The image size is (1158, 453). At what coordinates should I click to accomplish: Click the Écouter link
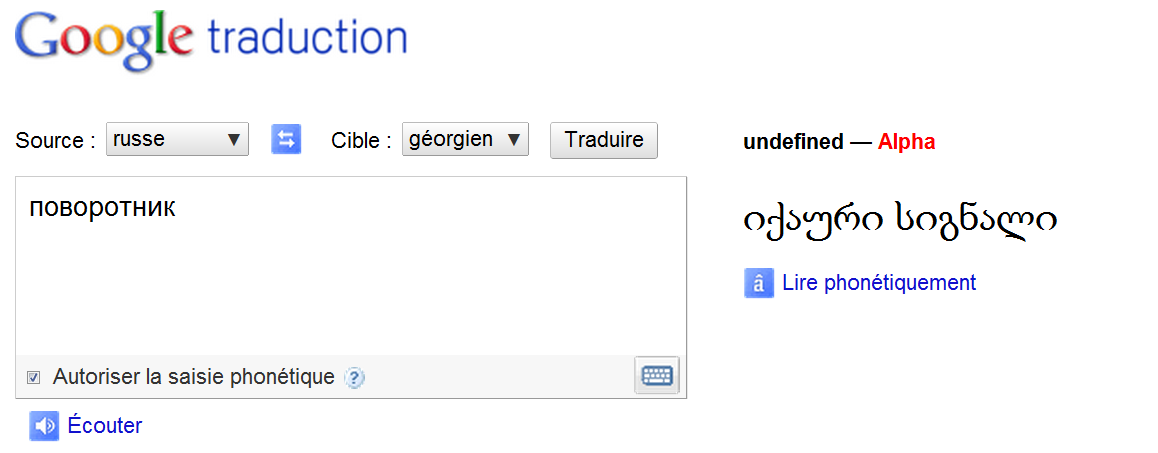coord(105,426)
